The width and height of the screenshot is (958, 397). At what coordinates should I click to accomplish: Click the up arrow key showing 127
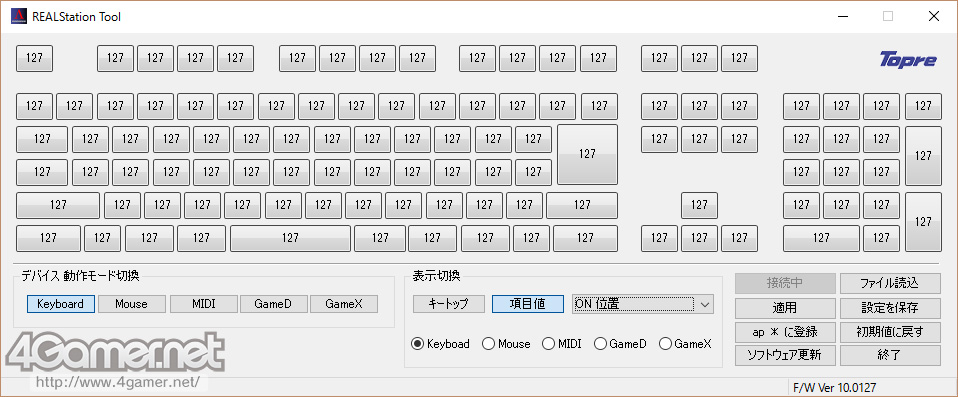click(x=699, y=205)
